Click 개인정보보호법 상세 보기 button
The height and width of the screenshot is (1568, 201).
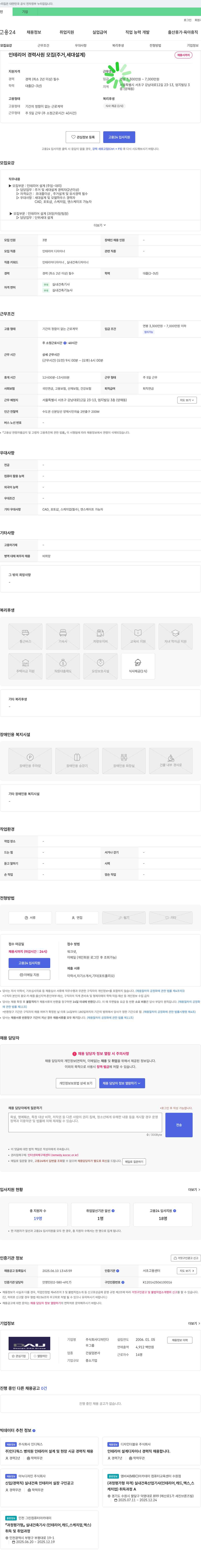[x=76, y=1083]
